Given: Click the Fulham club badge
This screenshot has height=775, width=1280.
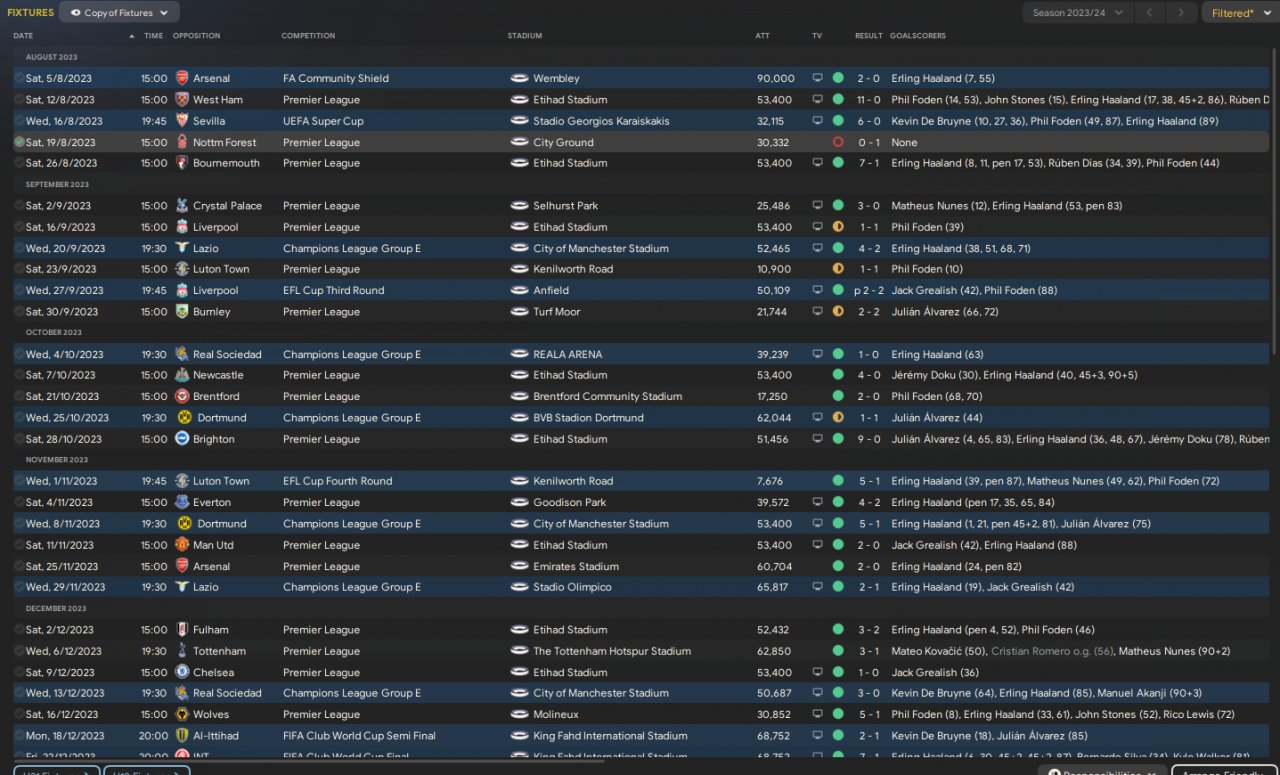Looking at the screenshot, I should [x=181, y=630].
